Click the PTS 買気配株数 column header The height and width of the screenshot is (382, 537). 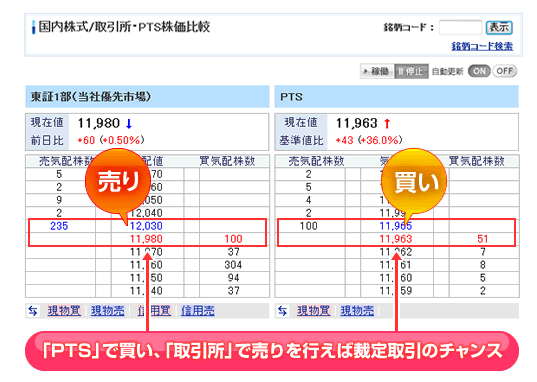tap(476, 161)
